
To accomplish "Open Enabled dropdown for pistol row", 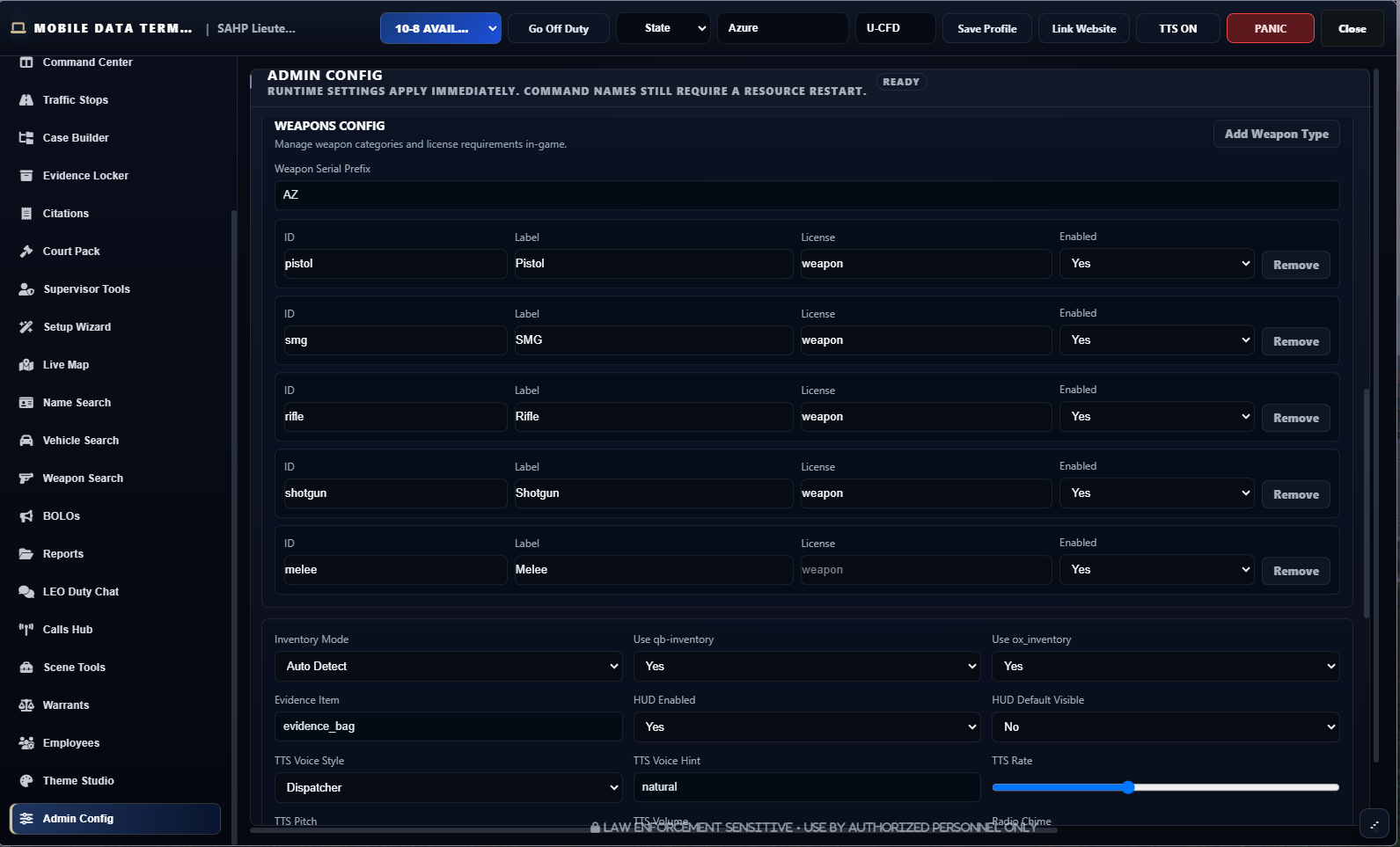I will coord(1157,264).
